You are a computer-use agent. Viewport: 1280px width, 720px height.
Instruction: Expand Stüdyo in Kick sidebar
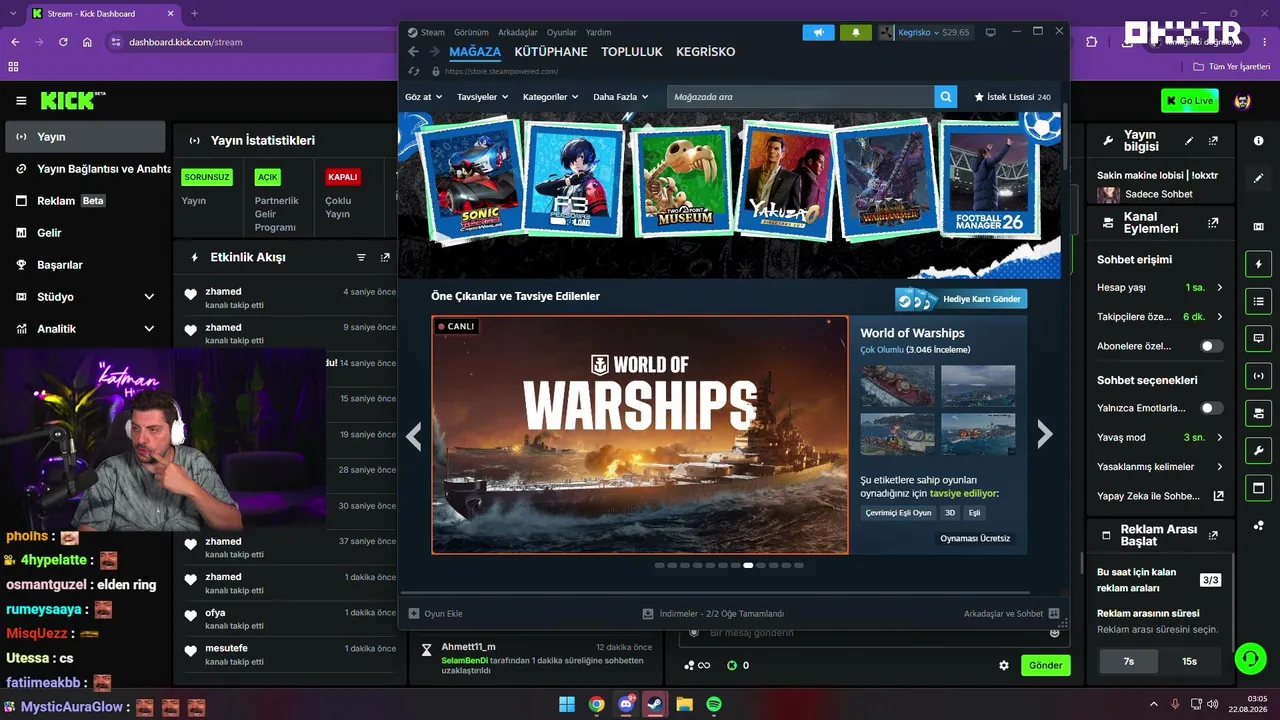point(85,297)
